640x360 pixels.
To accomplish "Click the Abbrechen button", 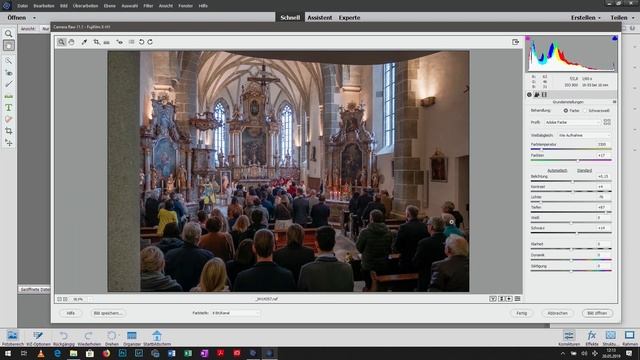I will 558,313.
